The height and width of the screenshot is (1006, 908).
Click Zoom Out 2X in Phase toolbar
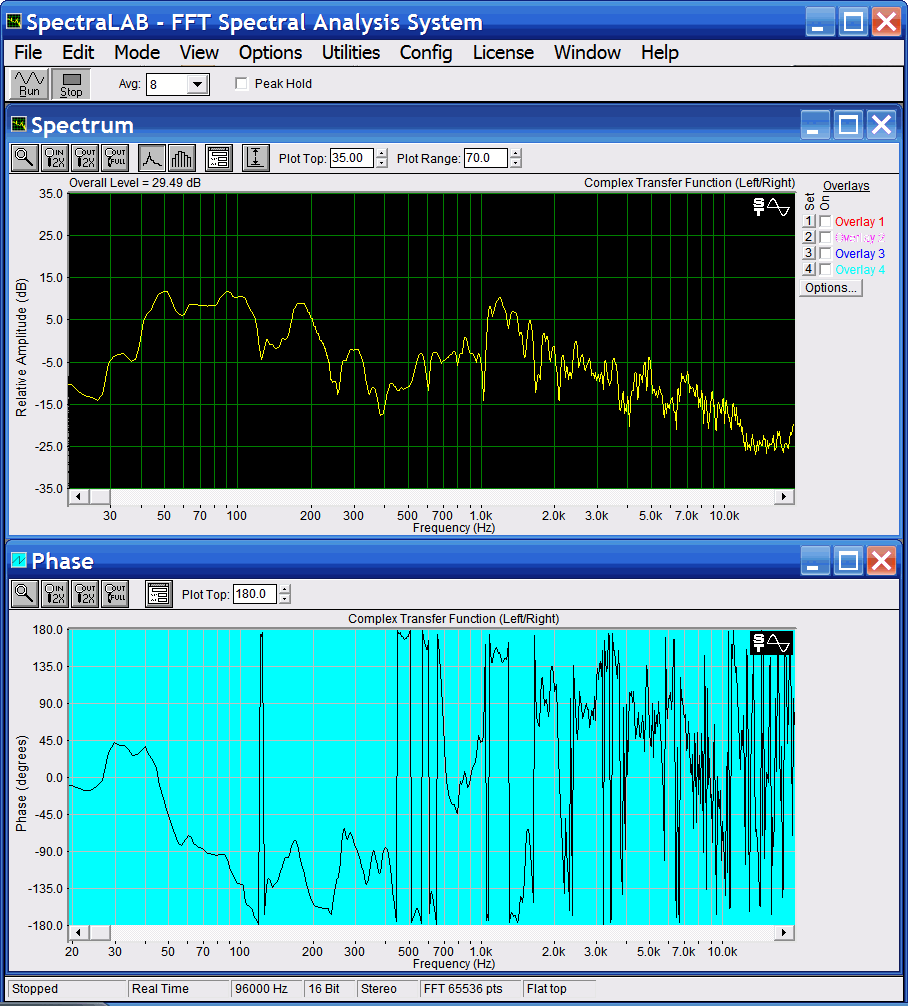pos(85,593)
